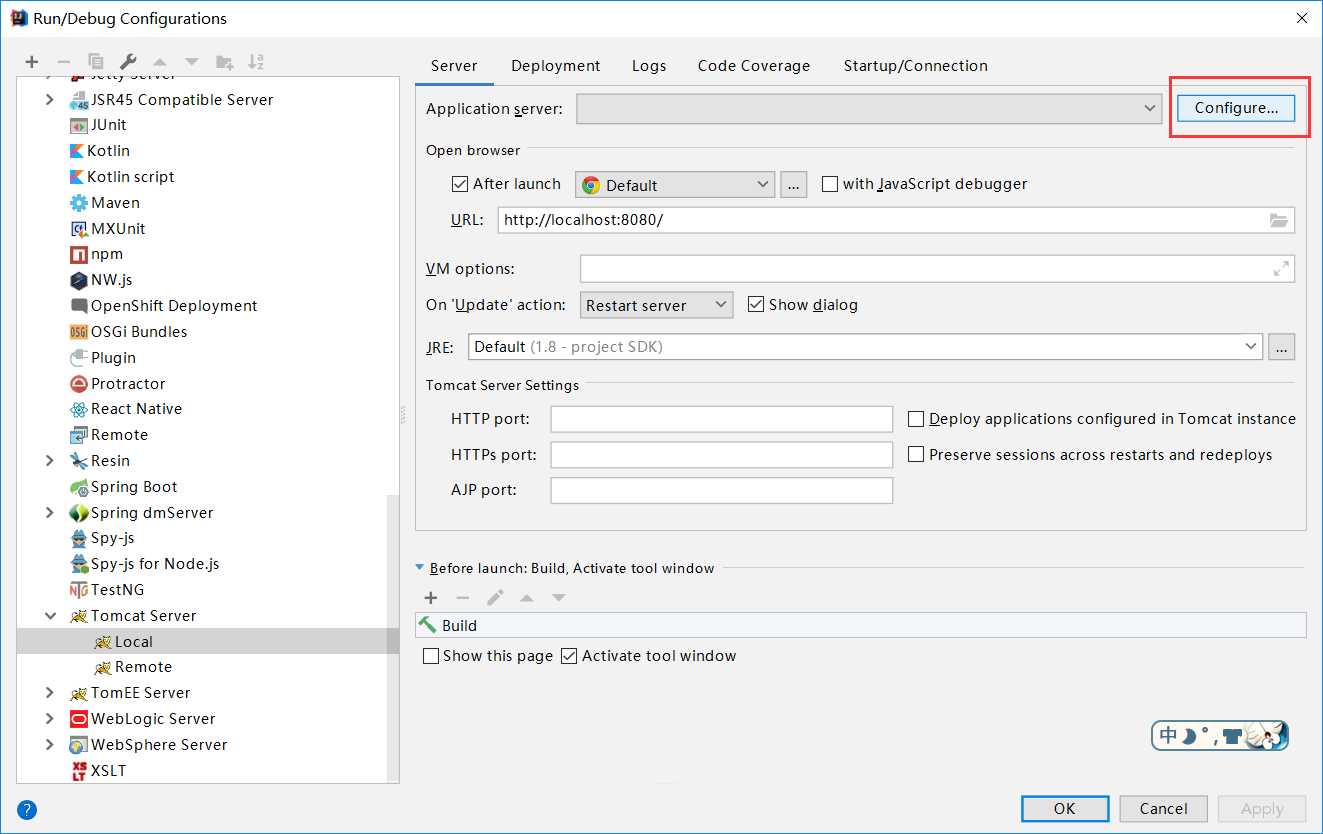Click the configuration list vertical scrollbar

click(x=392, y=640)
